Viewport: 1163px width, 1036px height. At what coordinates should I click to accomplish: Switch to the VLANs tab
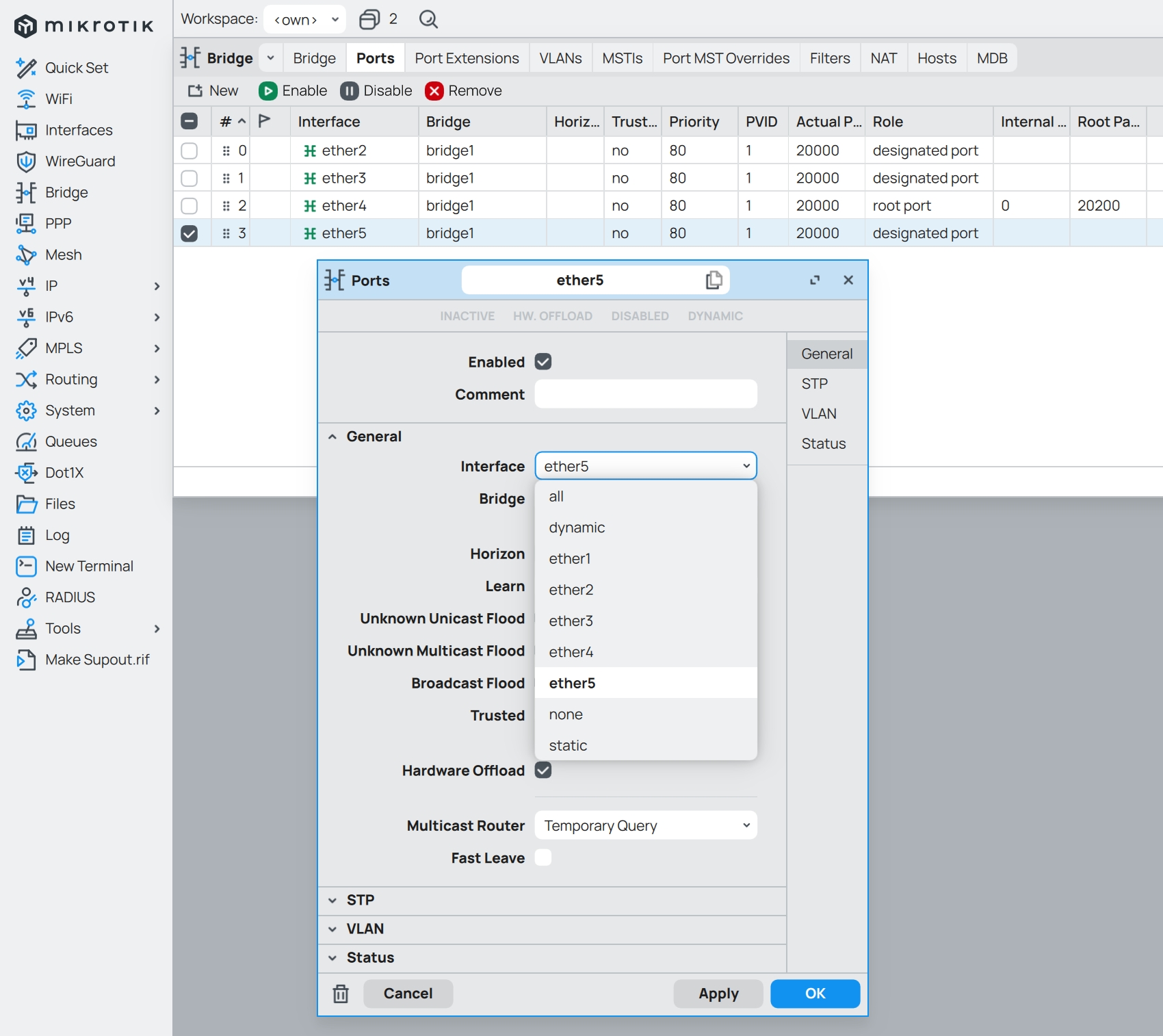coord(560,58)
